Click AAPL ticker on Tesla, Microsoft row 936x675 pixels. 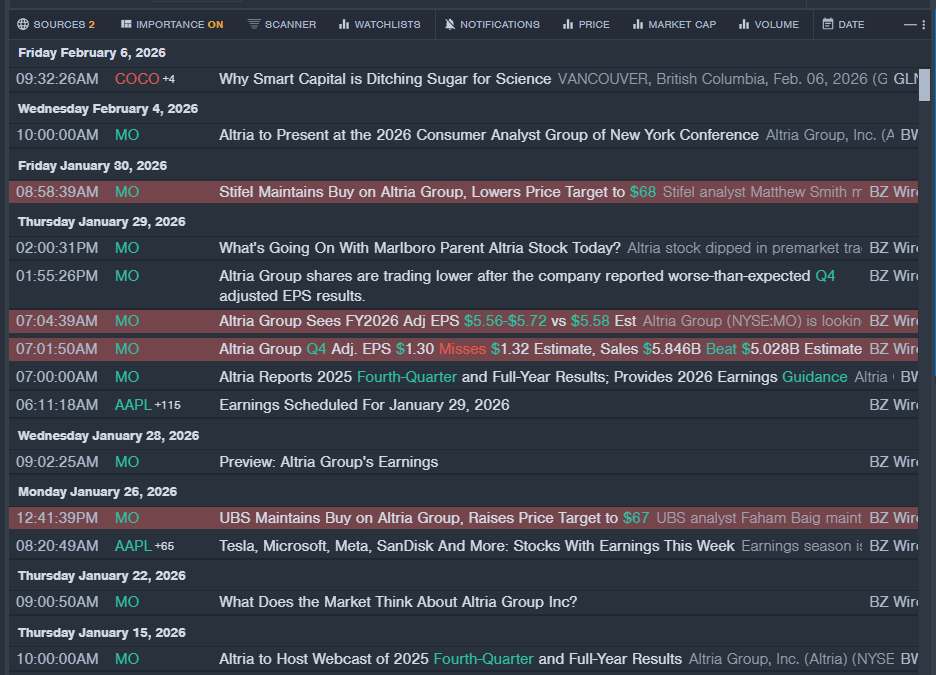[133, 546]
